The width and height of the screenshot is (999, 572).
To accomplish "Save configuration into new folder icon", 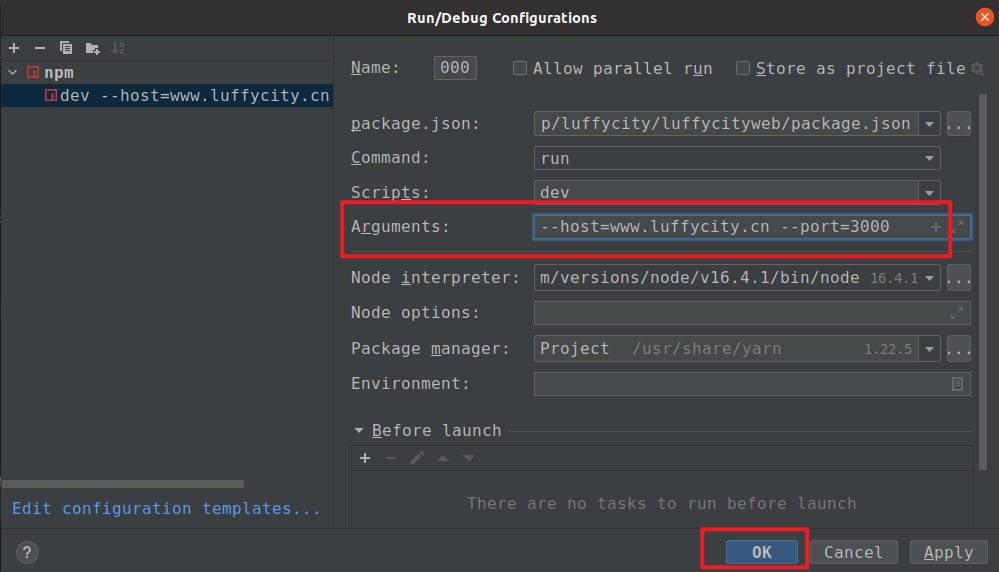I will [x=92, y=48].
